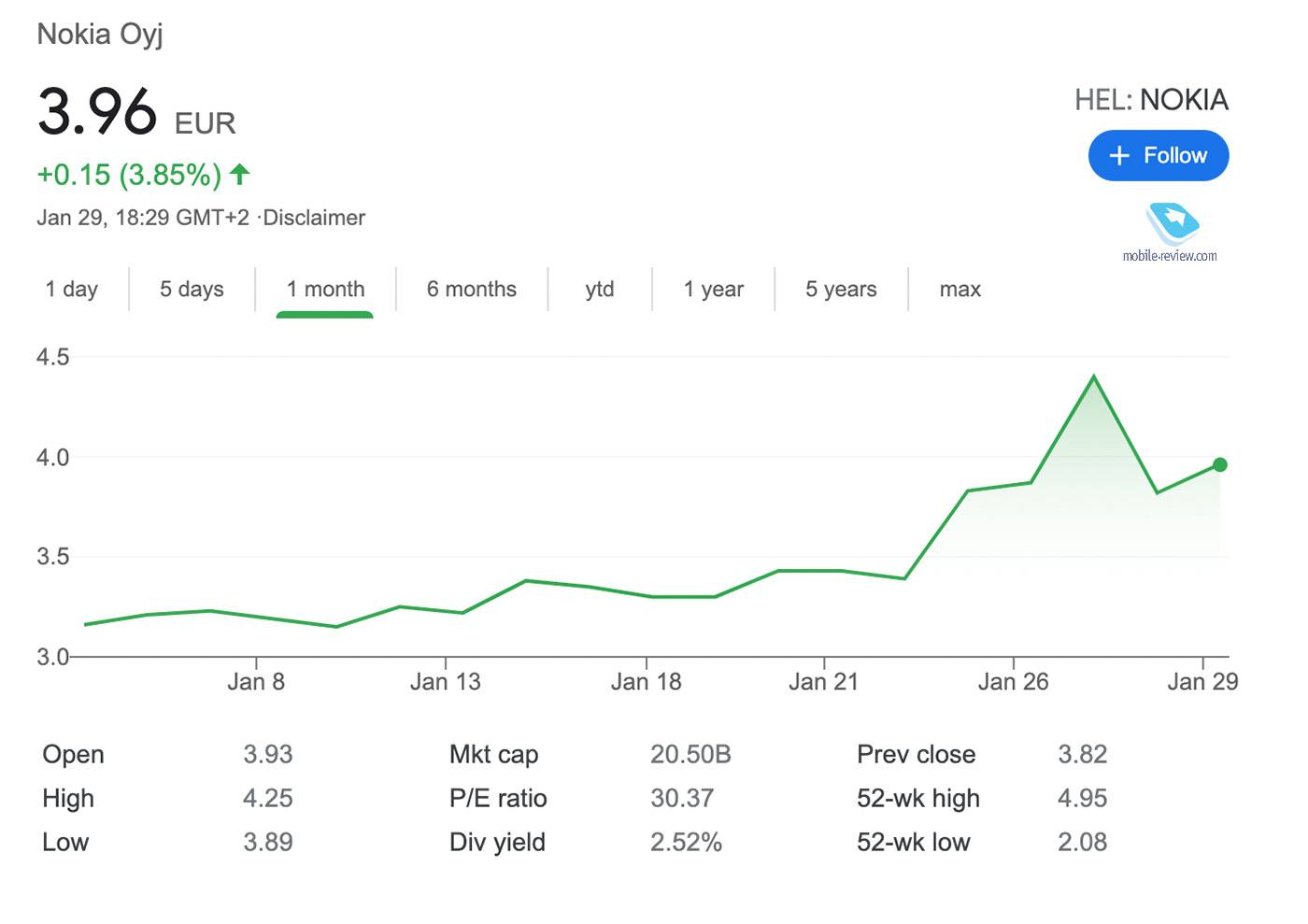1308x924 pixels.
Task: Click the High value 4.25
Action: [268, 799]
